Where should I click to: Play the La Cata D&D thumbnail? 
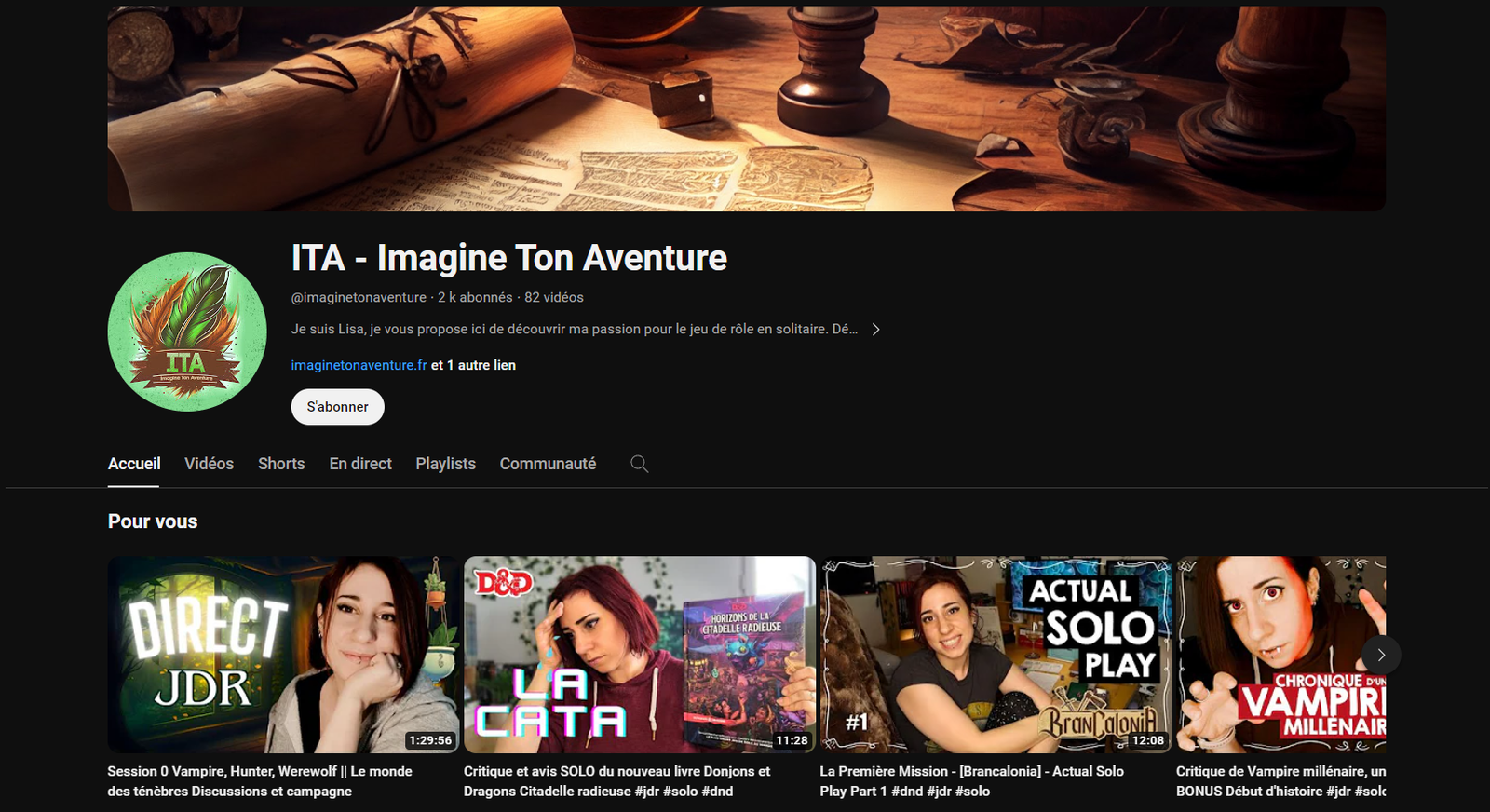(640, 655)
